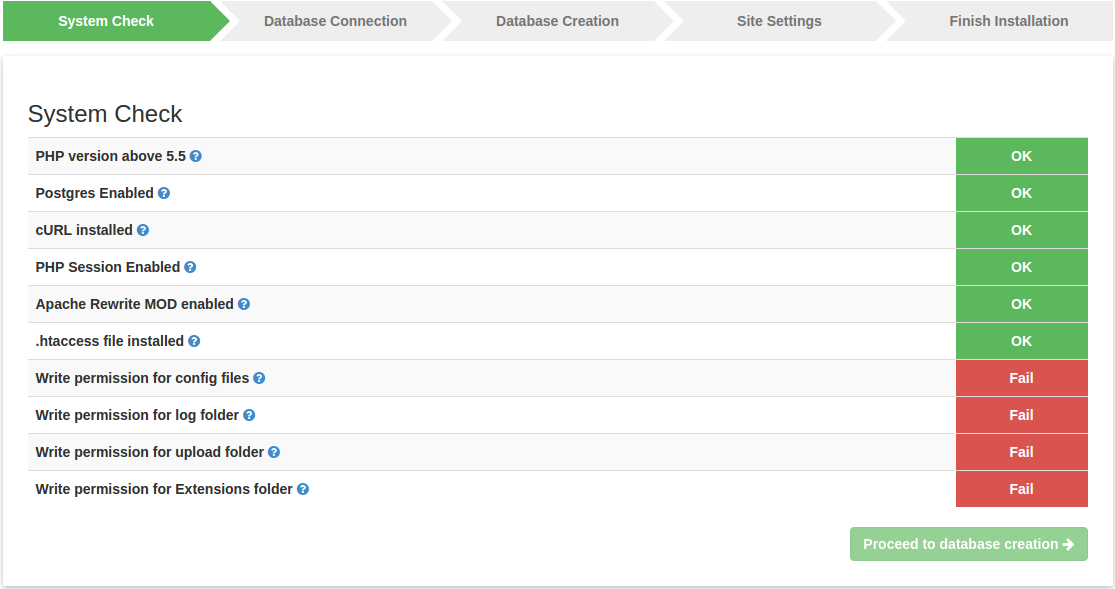Click help icon beside PHP version above 5.5

[x=196, y=156]
